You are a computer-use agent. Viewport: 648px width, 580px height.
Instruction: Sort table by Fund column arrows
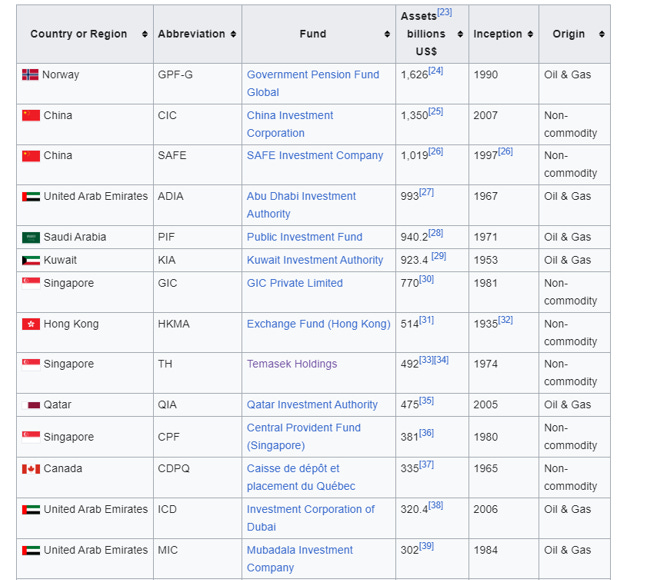pyautogui.click(x=387, y=34)
